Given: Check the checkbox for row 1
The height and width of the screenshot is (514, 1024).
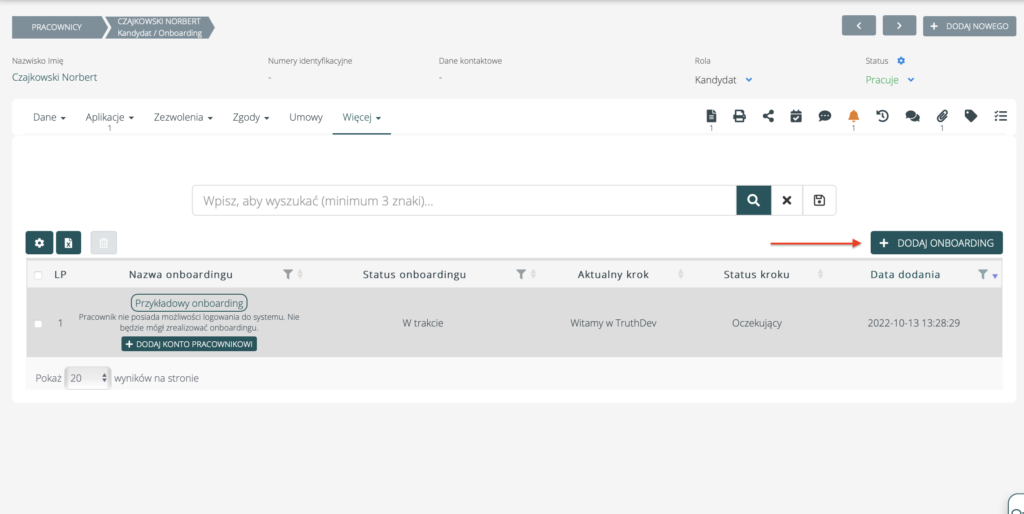Looking at the screenshot, I should point(38,324).
